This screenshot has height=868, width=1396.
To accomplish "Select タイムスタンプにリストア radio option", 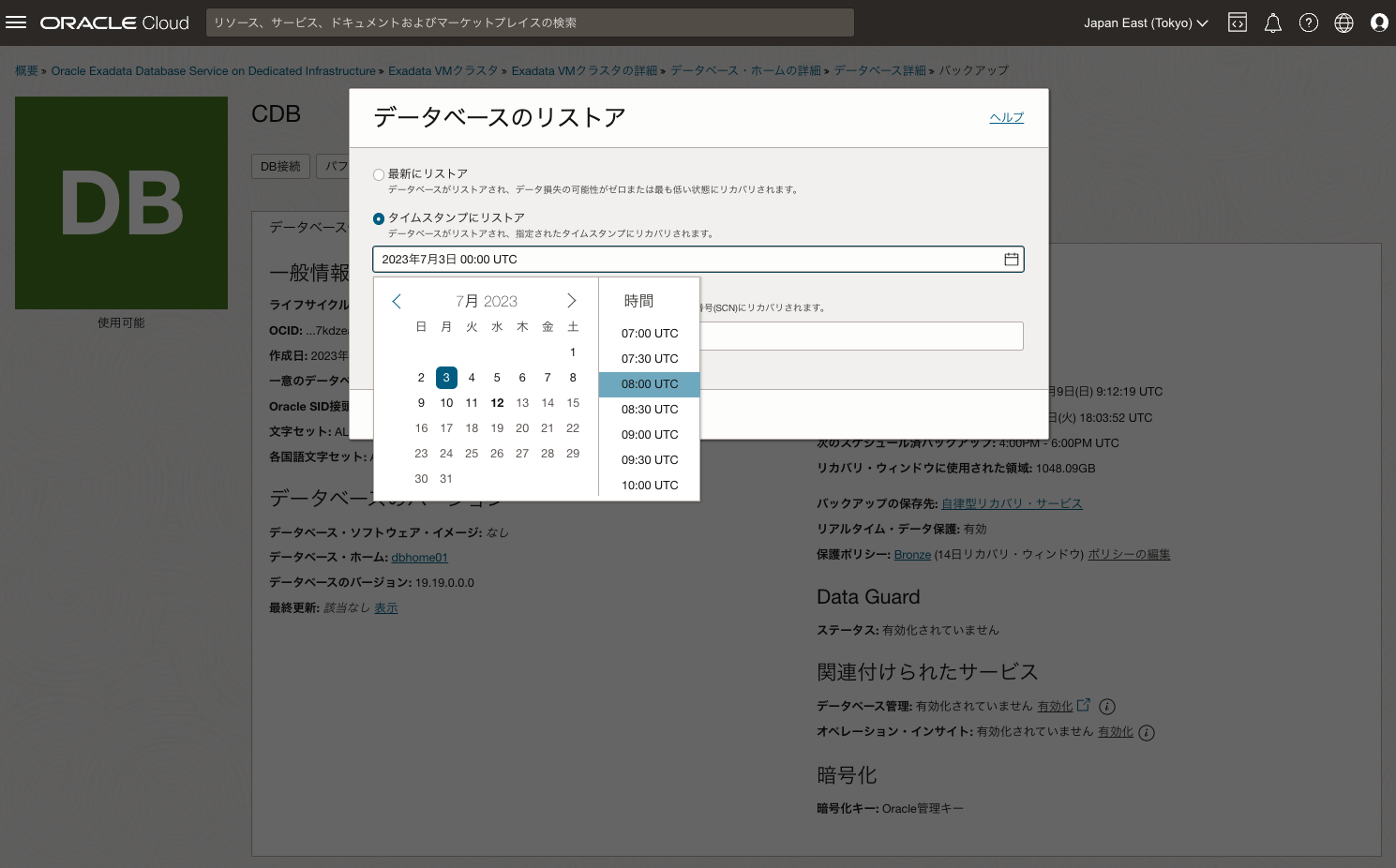I will [378, 217].
